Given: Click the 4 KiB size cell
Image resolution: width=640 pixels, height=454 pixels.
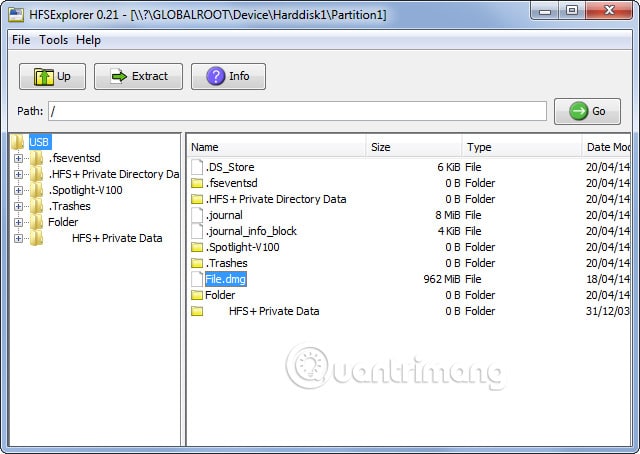Looking at the screenshot, I should point(449,231).
